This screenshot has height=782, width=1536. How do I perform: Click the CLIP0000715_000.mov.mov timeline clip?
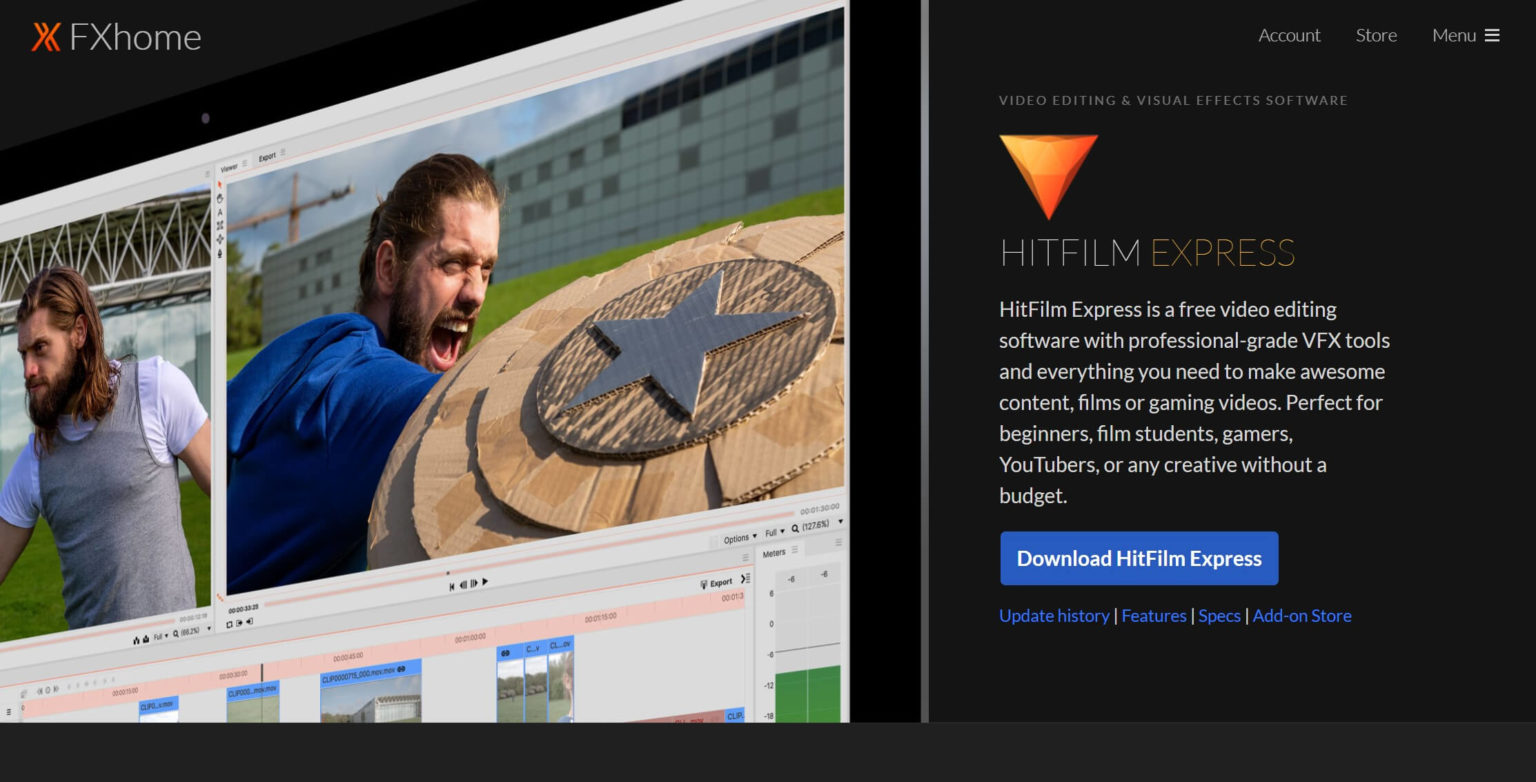coord(370,691)
